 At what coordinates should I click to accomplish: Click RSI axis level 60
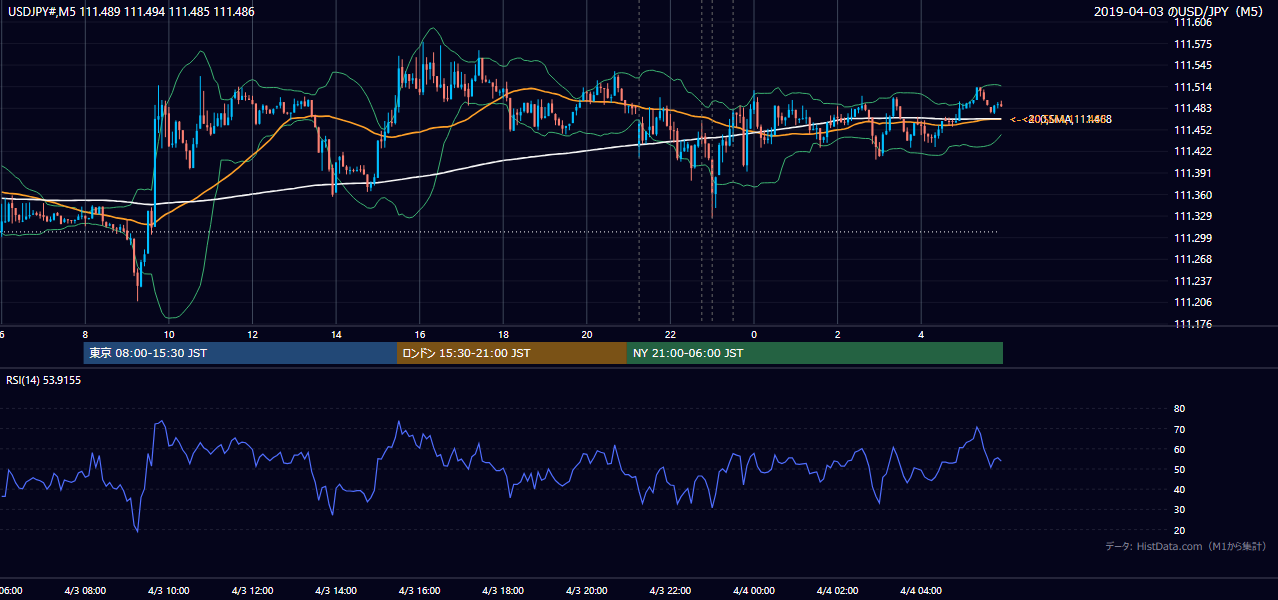(x=1179, y=449)
